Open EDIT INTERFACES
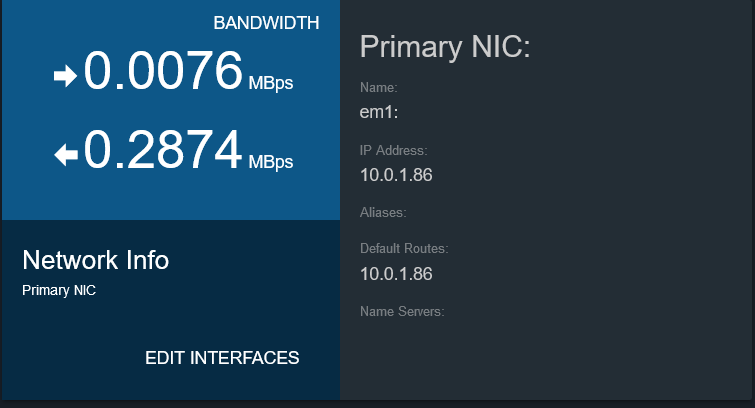This screenshot has height=408, width=755. [x=222, y=358]
